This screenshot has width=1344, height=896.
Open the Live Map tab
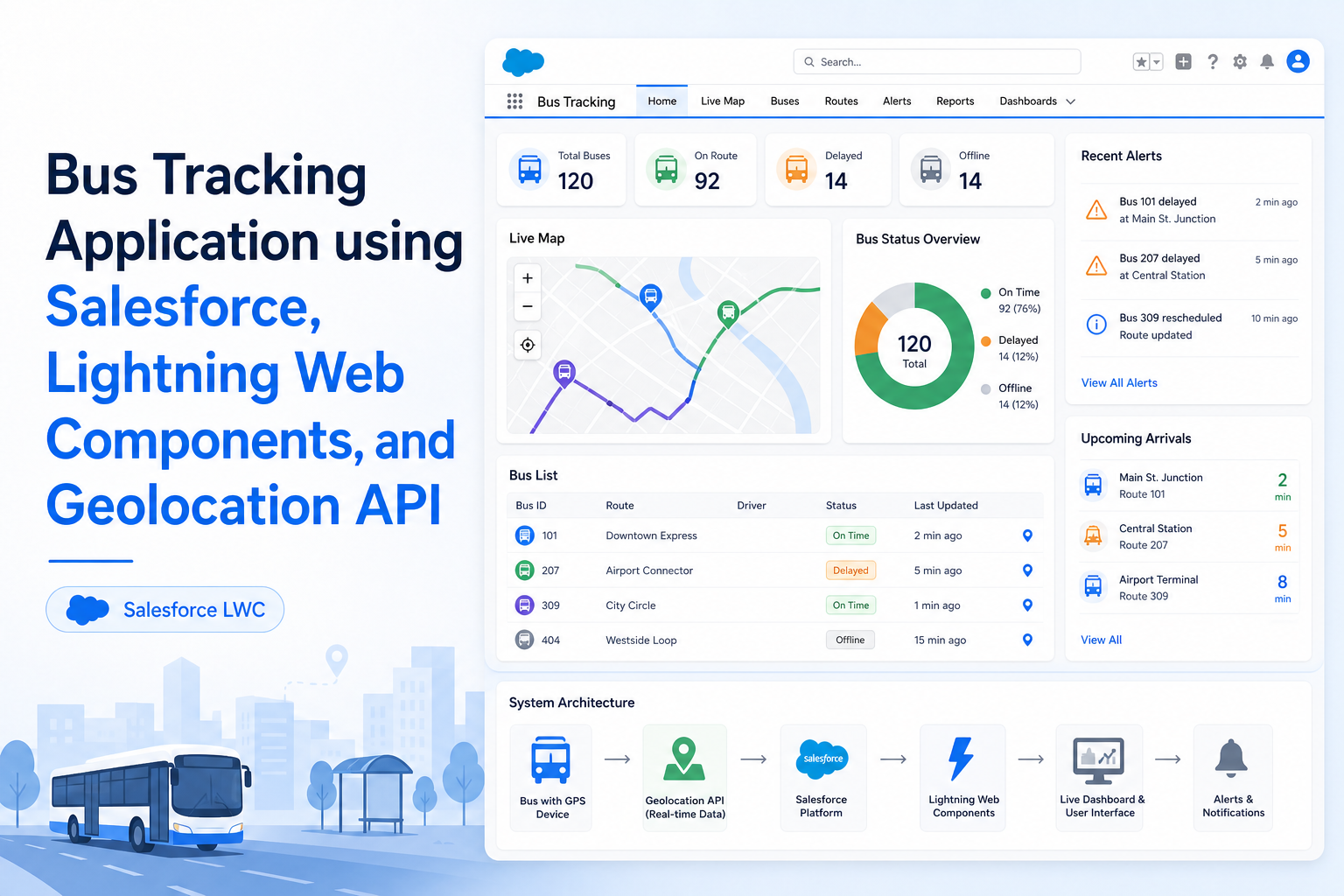(x=723, y=101)
